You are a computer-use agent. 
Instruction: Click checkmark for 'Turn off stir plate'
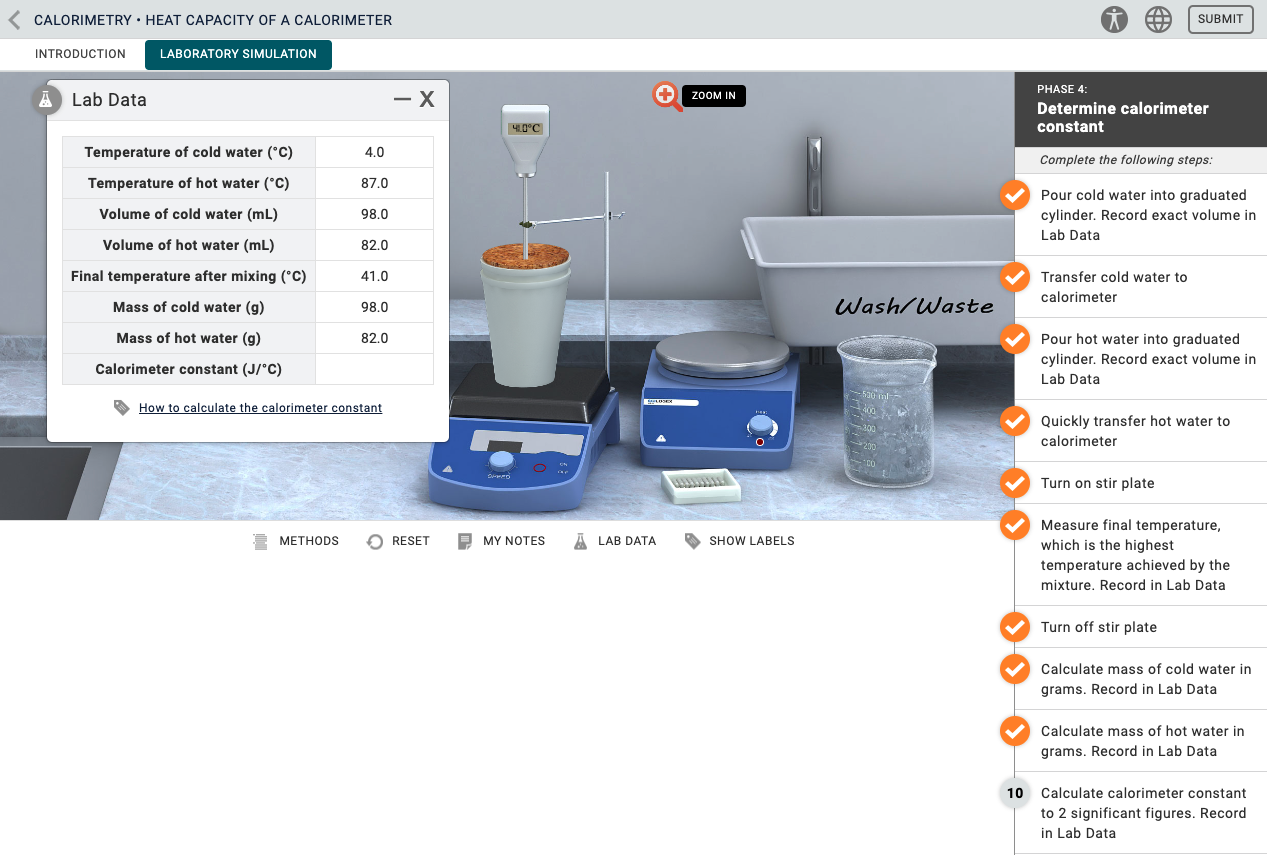[x=1015, y=627]
